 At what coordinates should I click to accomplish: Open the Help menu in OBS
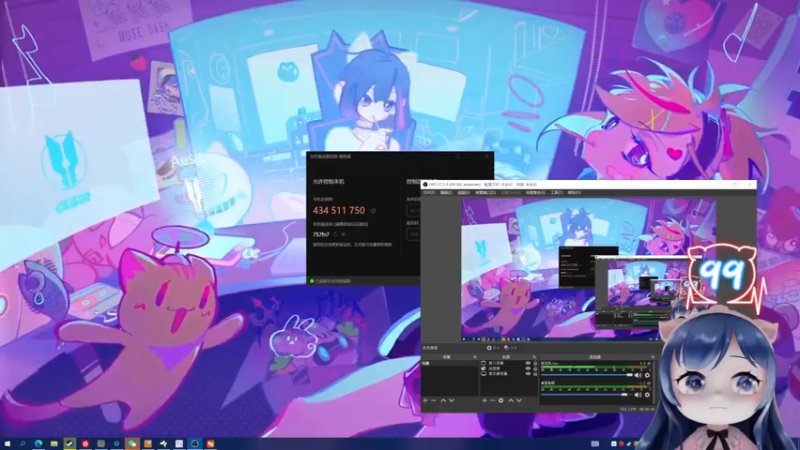coord(574,193)
